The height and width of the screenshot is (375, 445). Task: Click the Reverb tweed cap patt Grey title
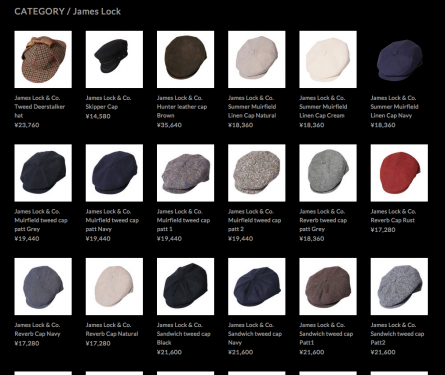click(x=323, y=220)
